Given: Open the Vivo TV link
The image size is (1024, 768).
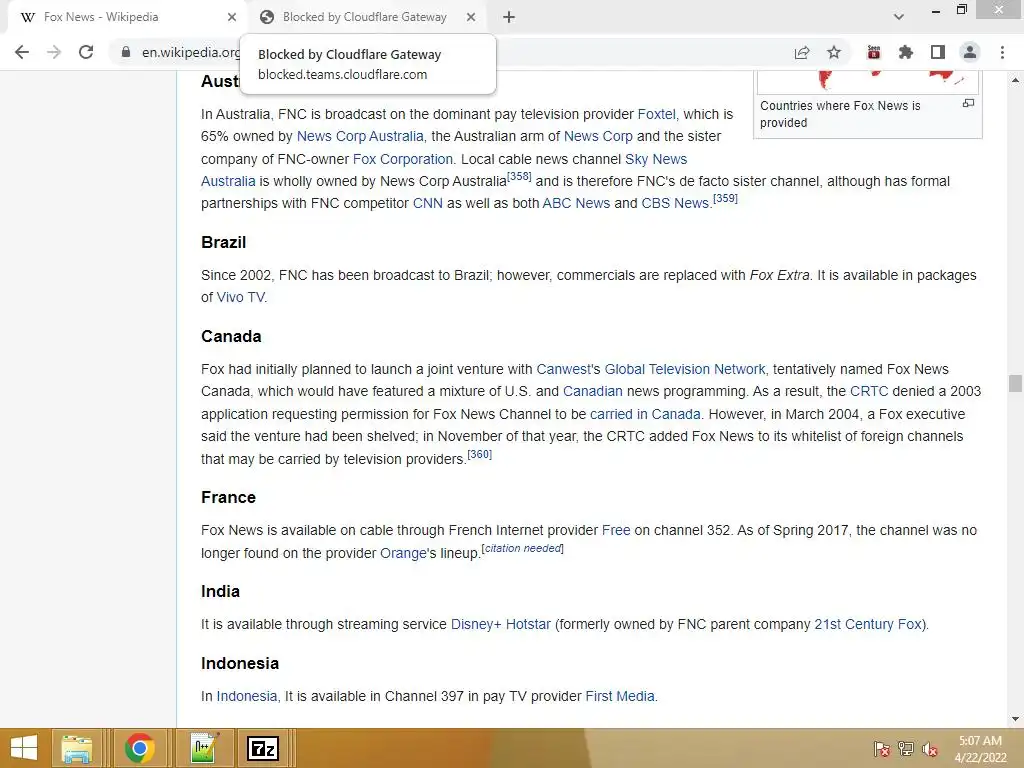Looking at the screenshot, I should coord(240,297).
